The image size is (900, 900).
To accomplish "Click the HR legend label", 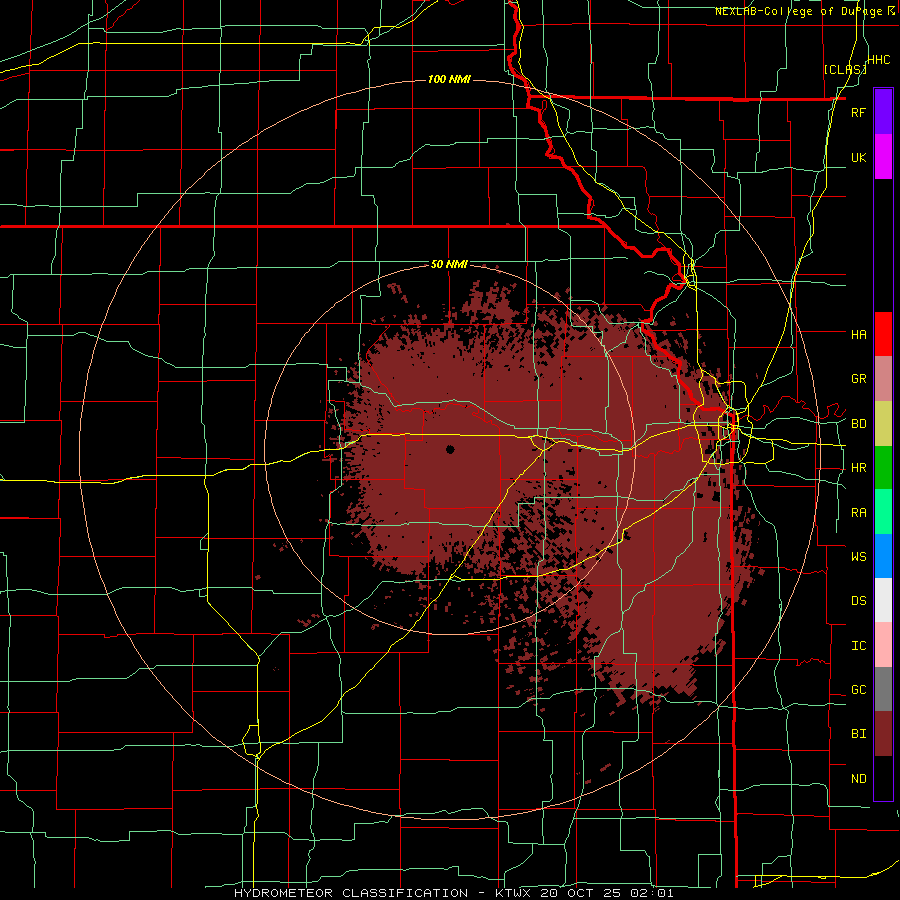I will (858, 468).
